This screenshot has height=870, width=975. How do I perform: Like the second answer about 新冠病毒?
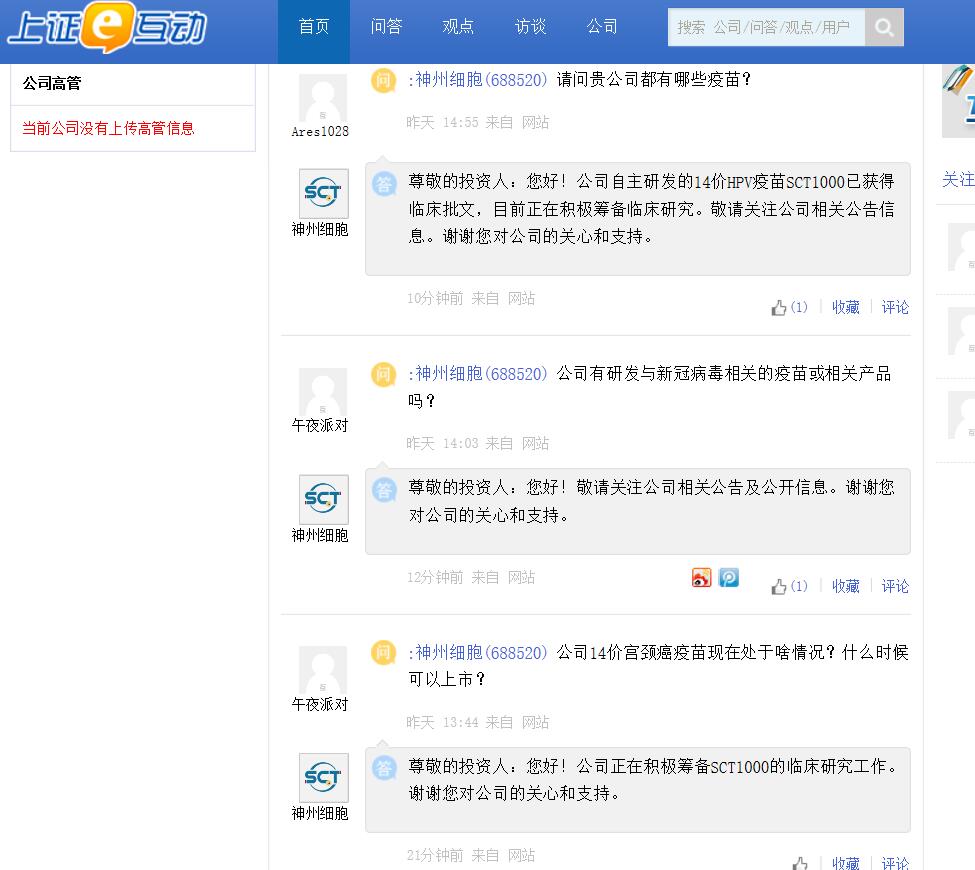pos(780,587)
